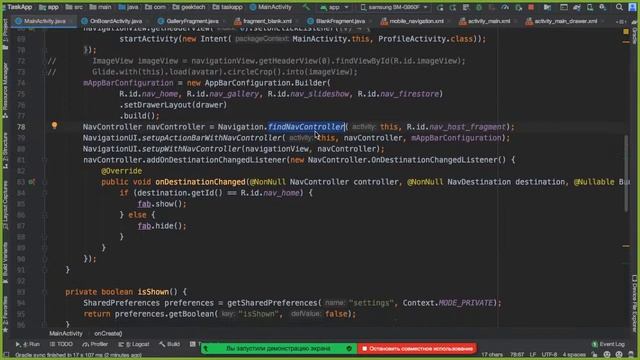The width and height of the screenshot is (640, 360).
Task: Click the Profile app gauge icon
Action: coord(505,7)
